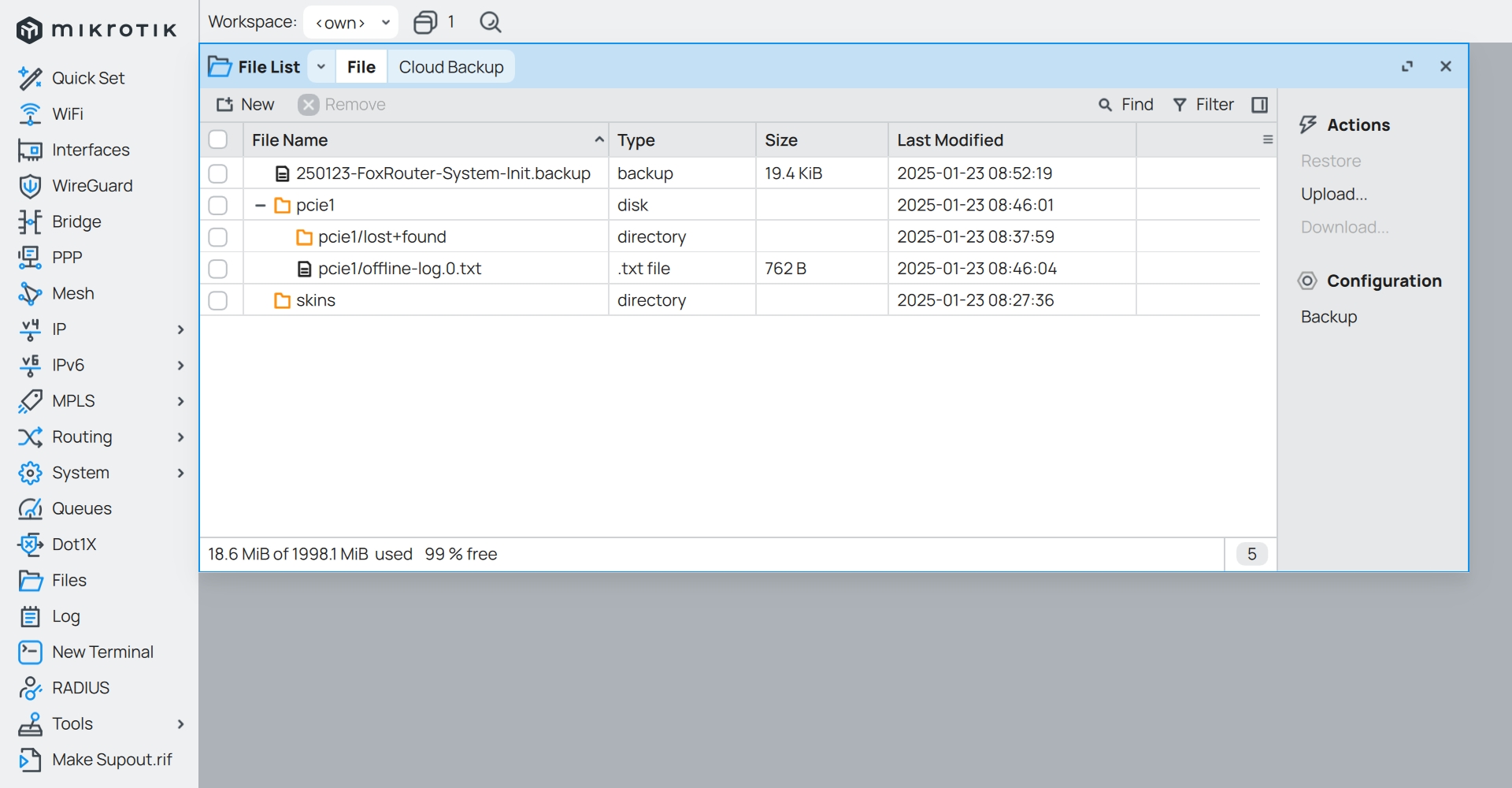Click the Upload... action
Image resolution: width=1512 pixels, height=788 pixels.
(1334, 195)
